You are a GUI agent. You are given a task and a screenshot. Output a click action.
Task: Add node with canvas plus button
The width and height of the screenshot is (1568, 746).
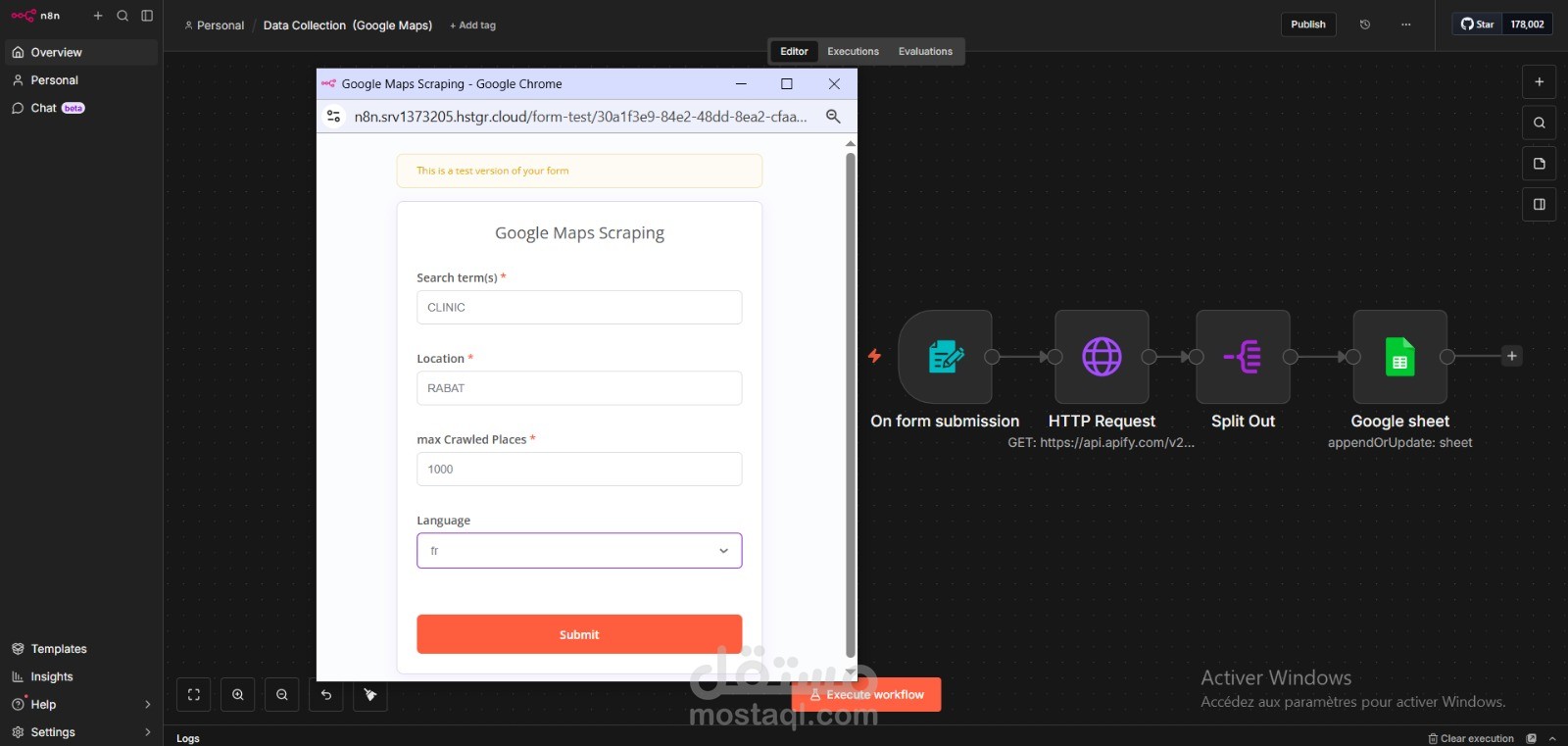[1539, 82]
